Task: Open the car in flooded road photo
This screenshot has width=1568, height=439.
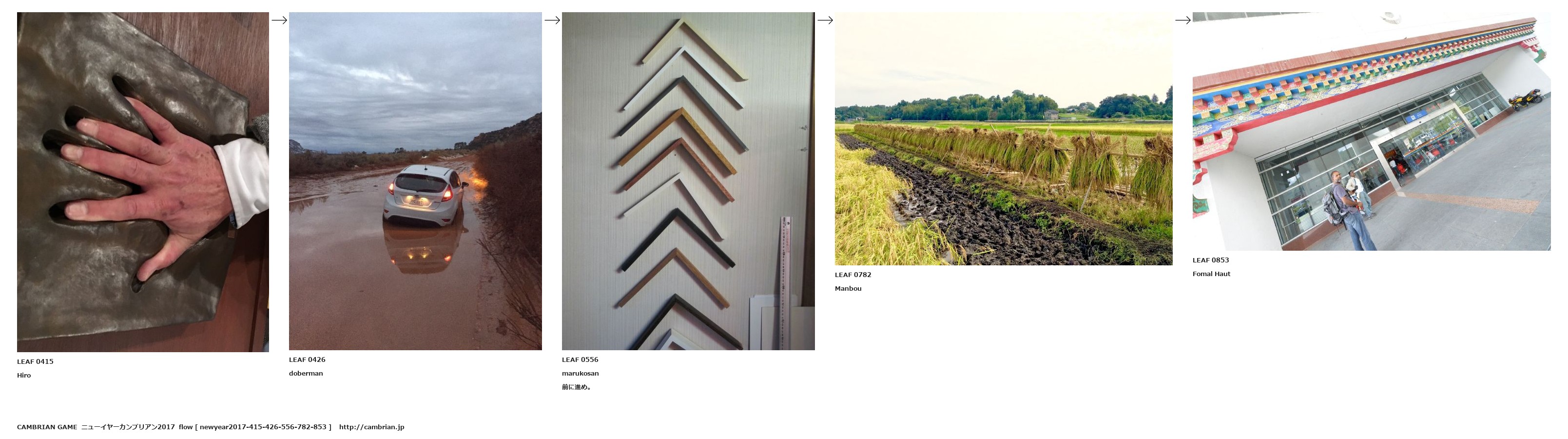Action: point(415,181)
